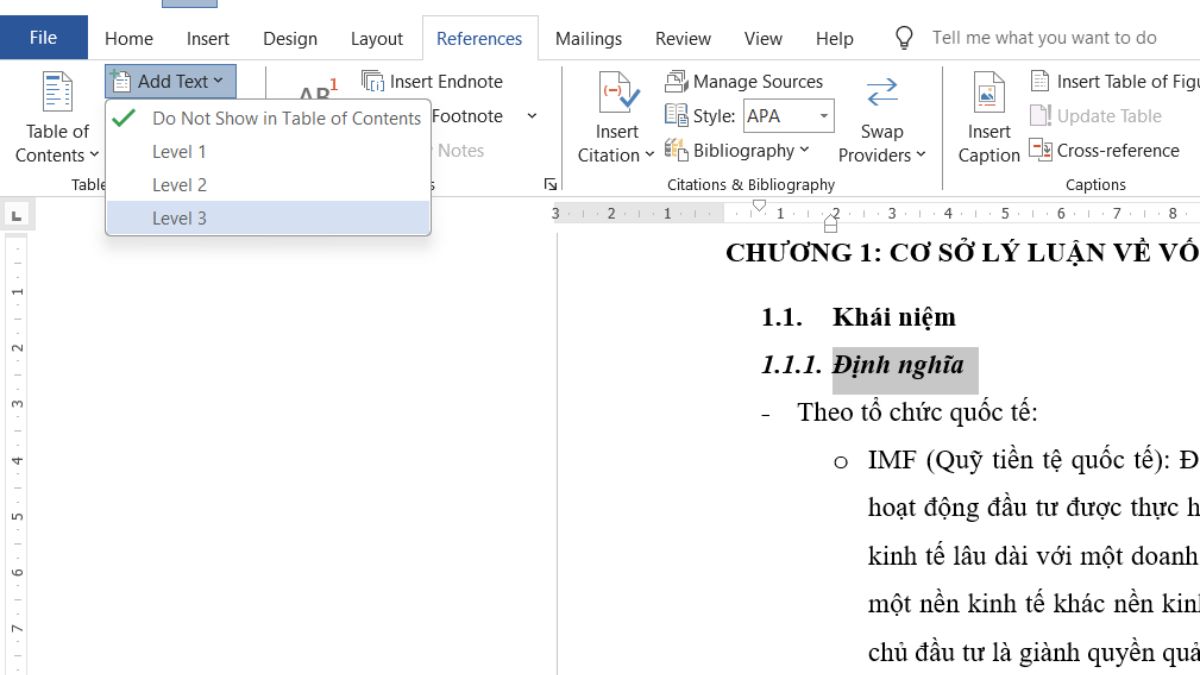Click the Tell me what you want to do field
Screen dimensions: 1200x675
pos(1044,38)
